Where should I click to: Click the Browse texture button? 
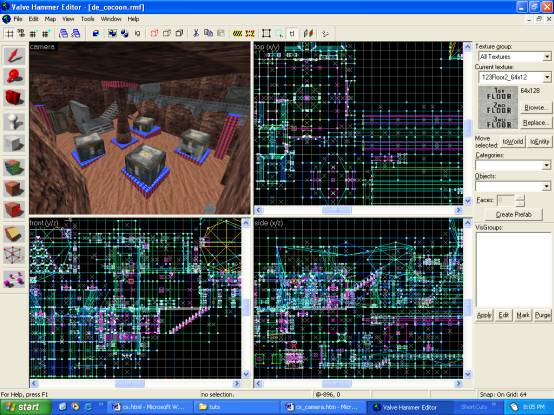(536, 107)
